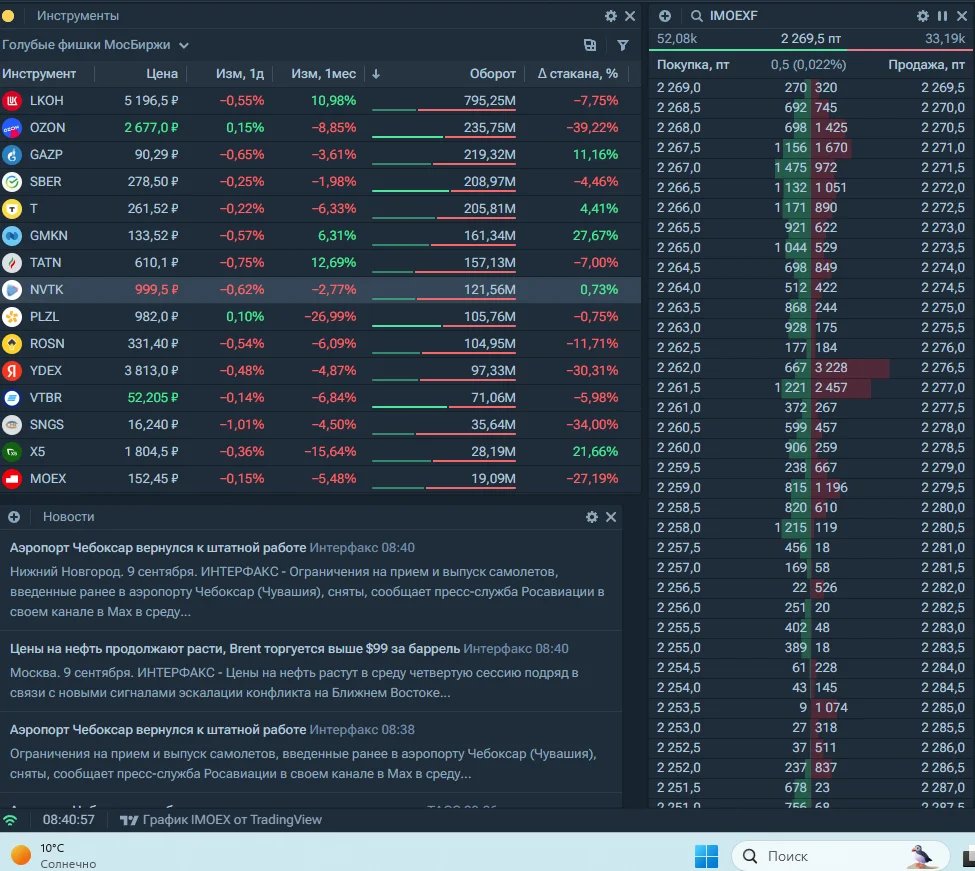Image resolution: width=975 pixels, height=871 pixels.
Task: Click LKOH turnover bar 795,25M
Action: coord(444,110)
